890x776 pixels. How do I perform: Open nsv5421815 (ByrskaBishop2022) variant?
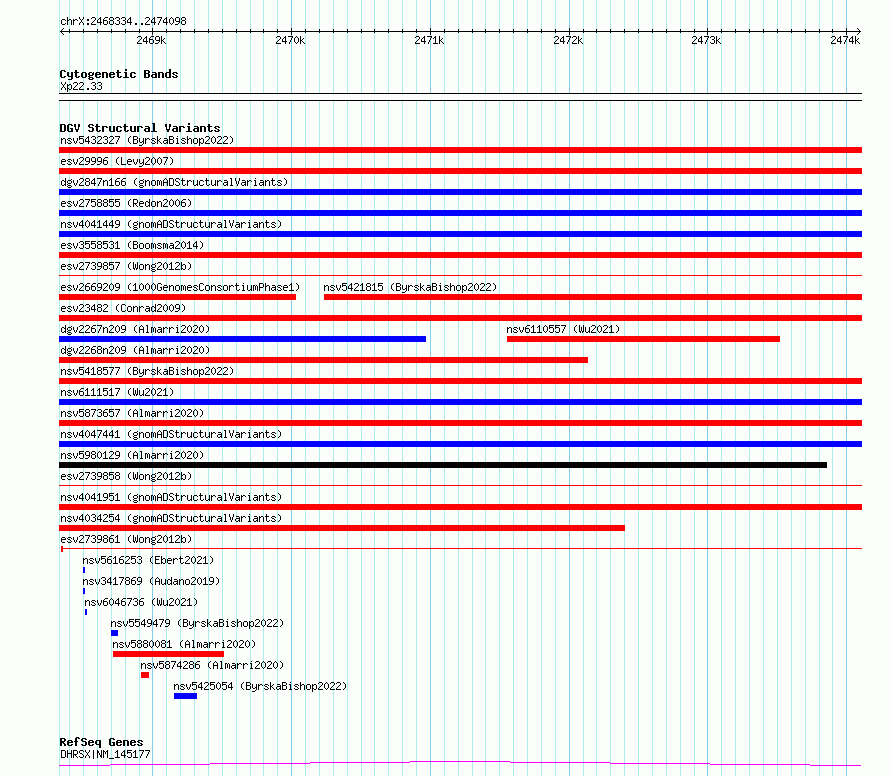(x=410, y=287)
